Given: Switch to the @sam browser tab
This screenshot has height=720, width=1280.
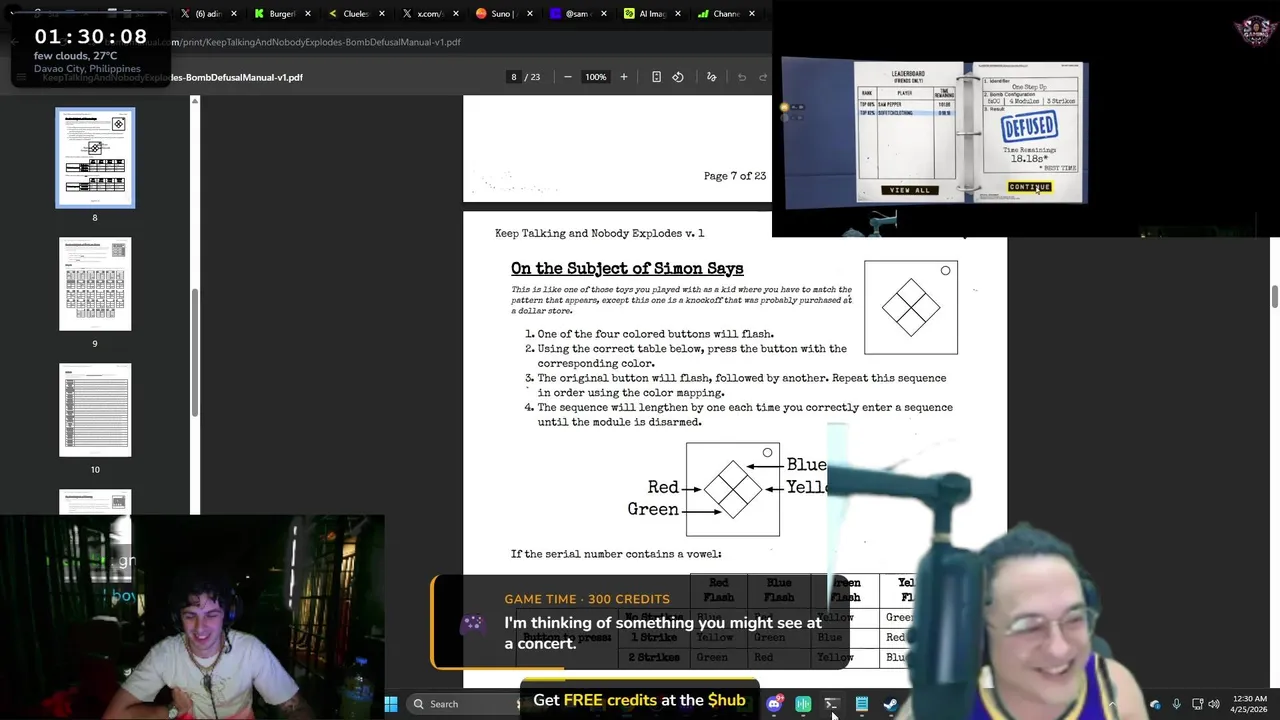Looking at the screenshot, I should (x=579, y=14).
